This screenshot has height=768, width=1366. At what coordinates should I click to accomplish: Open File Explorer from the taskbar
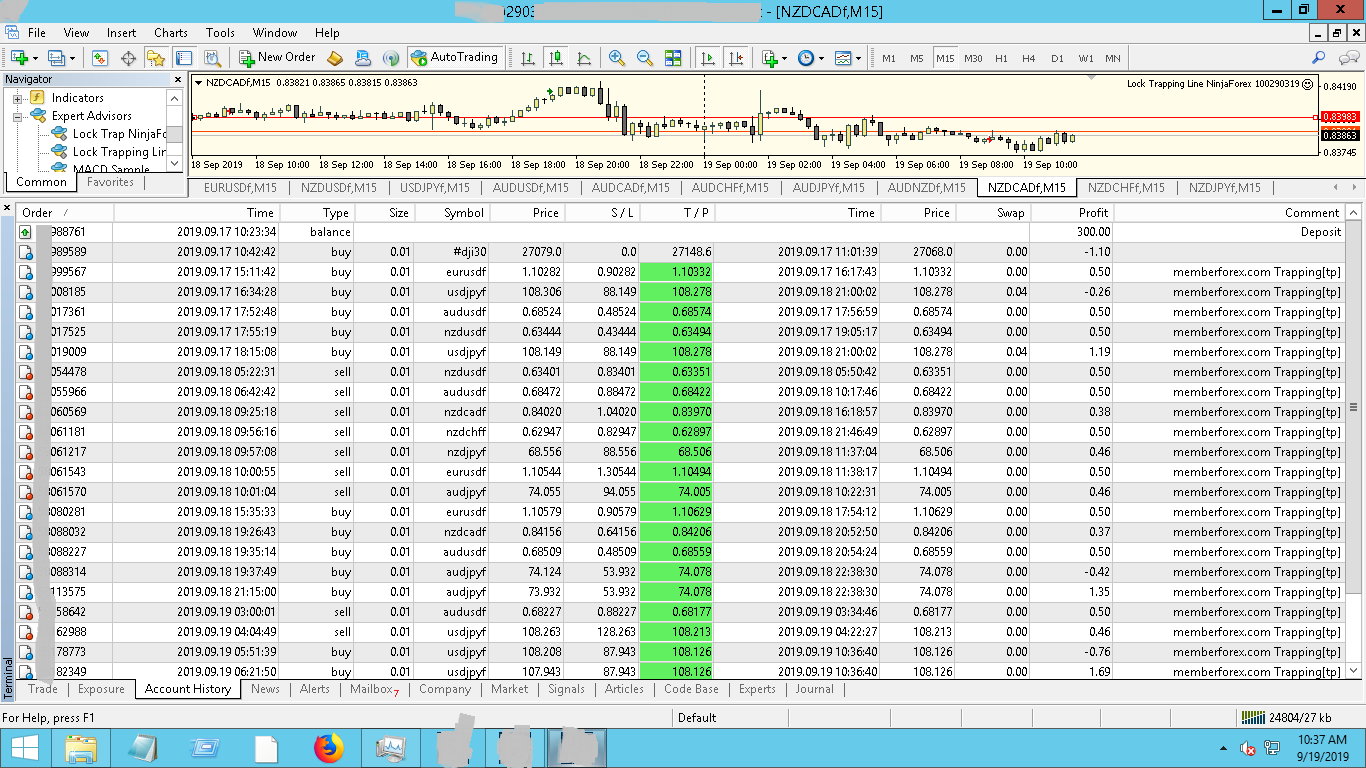point(81,748)
